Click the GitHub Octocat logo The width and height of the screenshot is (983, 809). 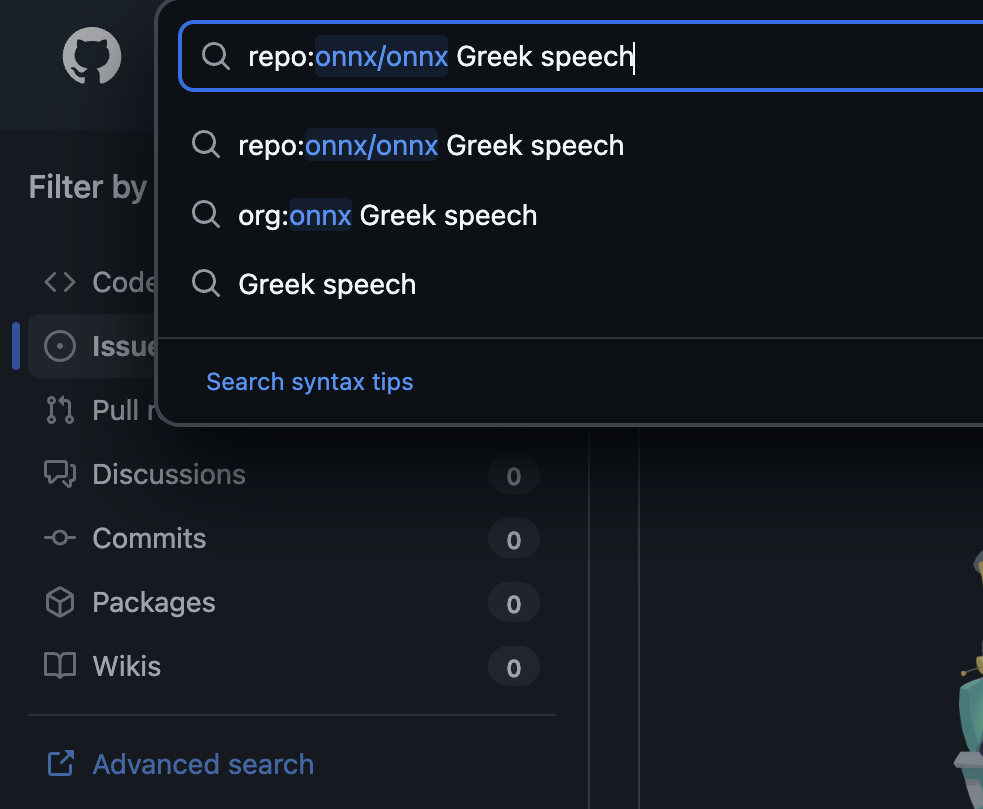pyautogui.click(x=92, y=56)
